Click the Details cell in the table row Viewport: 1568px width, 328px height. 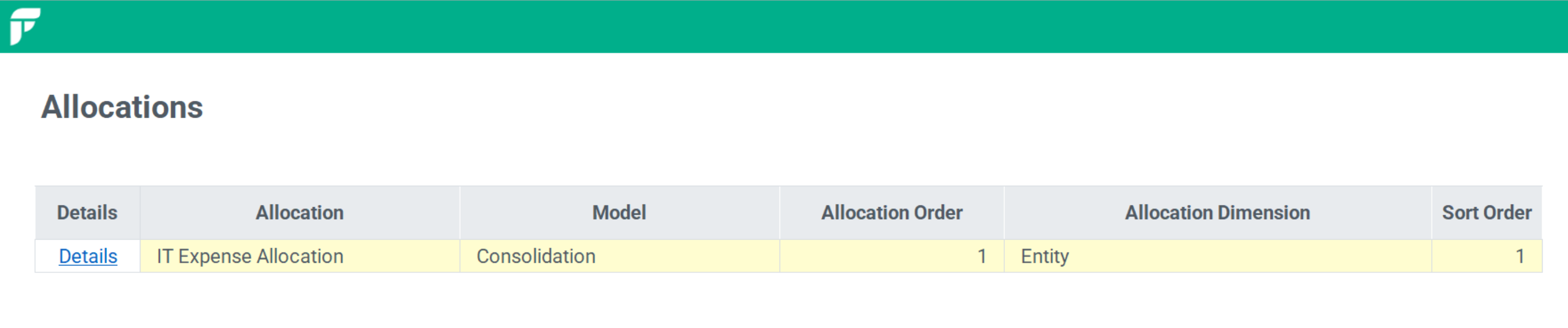point(87,256)
